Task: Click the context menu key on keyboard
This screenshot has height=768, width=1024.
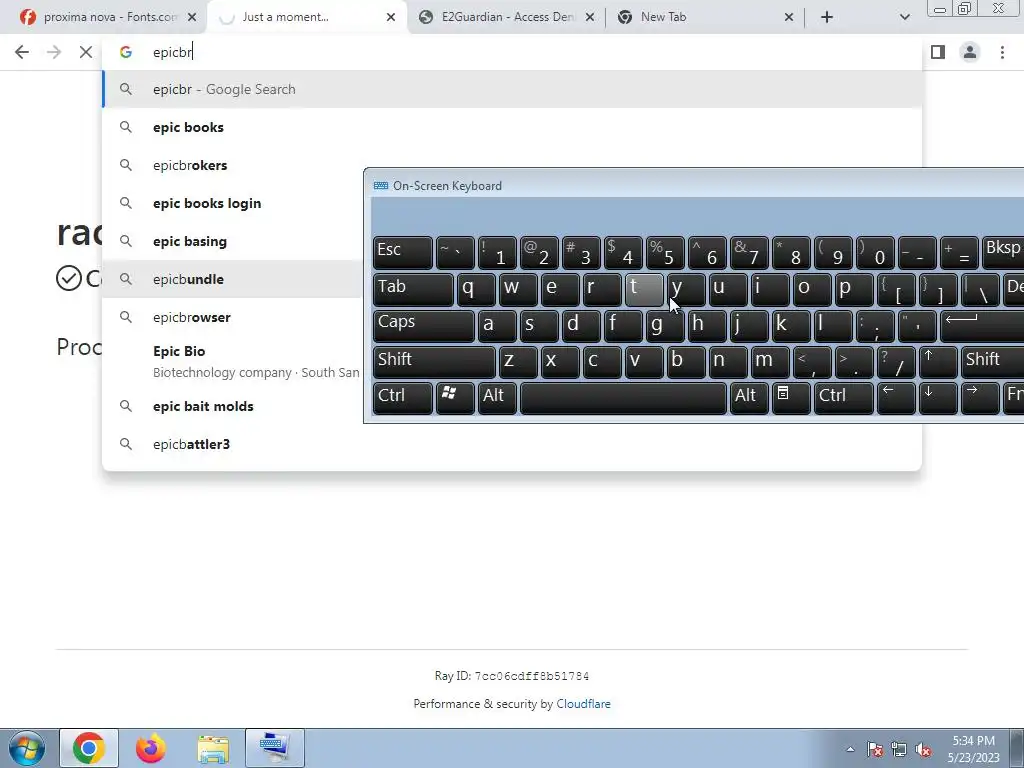Action: (x=791, y=398)
